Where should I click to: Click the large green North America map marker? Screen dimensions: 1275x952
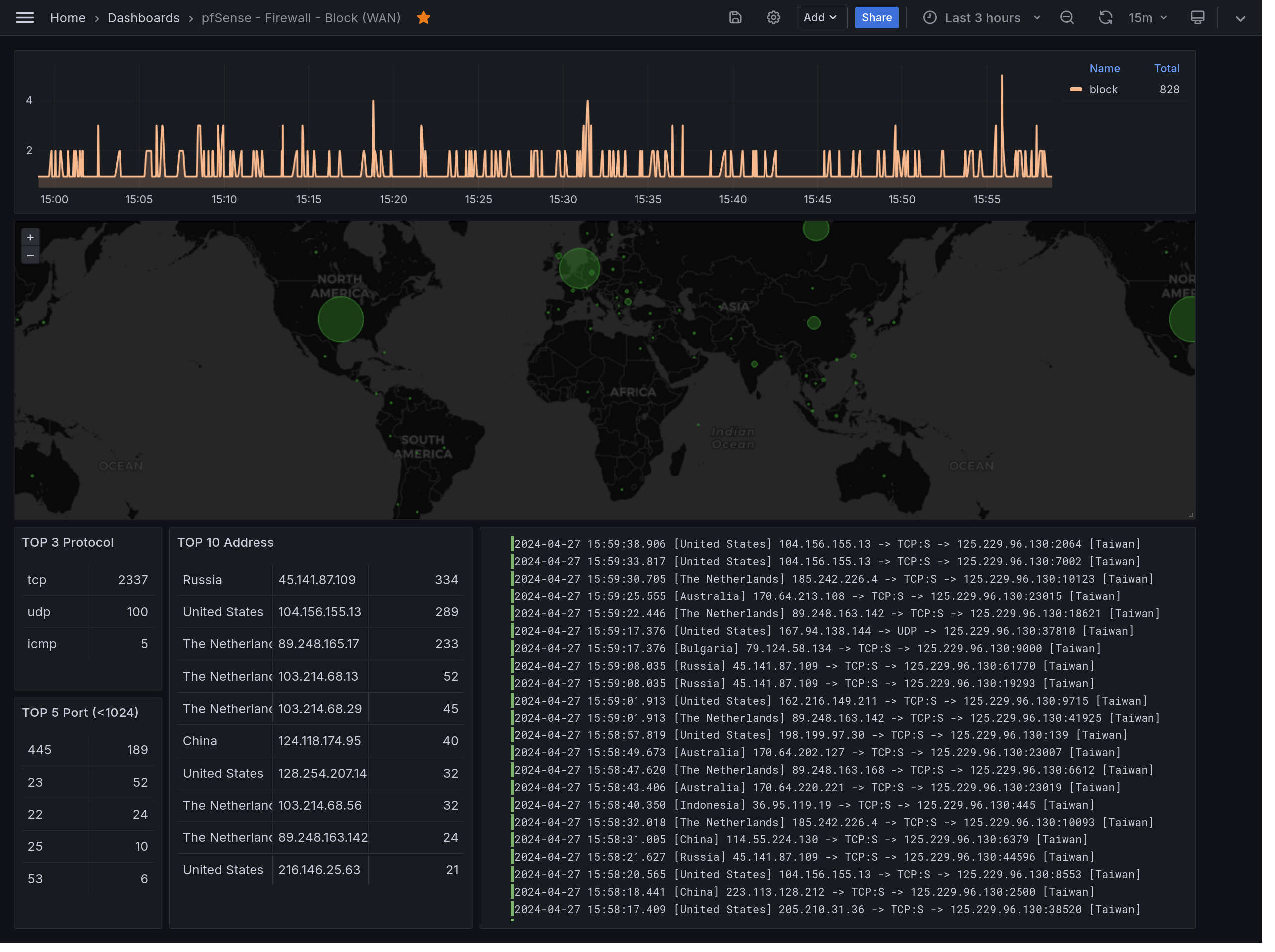coord(341,319)
